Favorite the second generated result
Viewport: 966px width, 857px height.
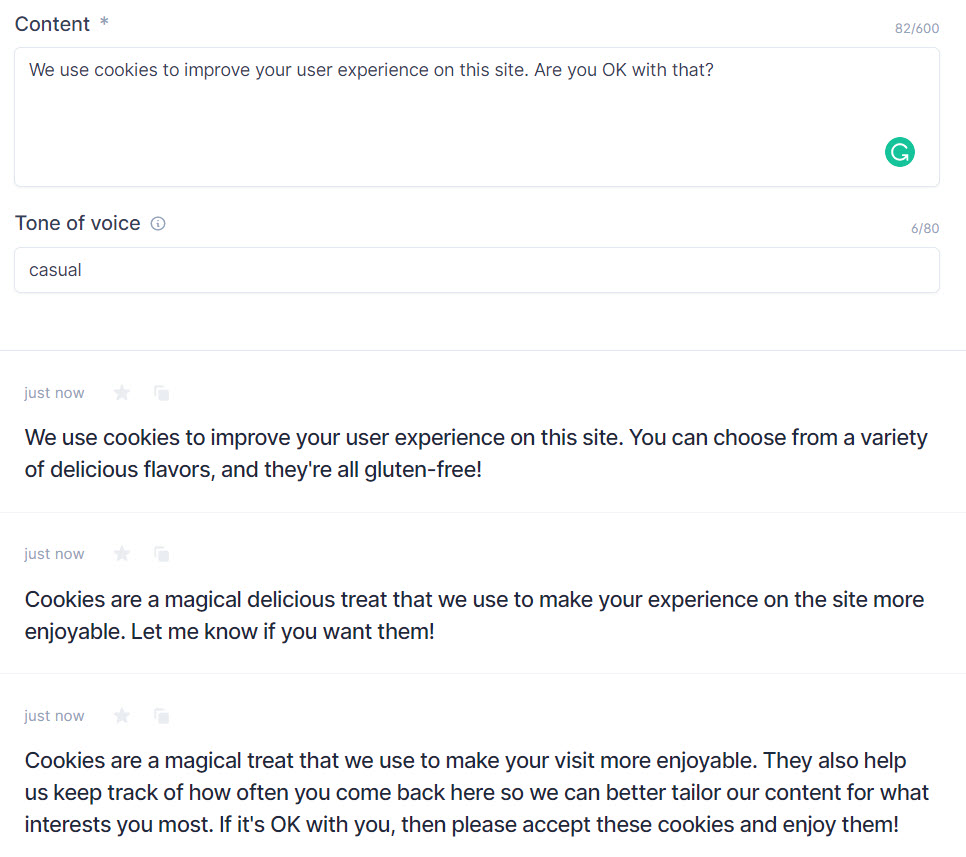click(121, 554)
